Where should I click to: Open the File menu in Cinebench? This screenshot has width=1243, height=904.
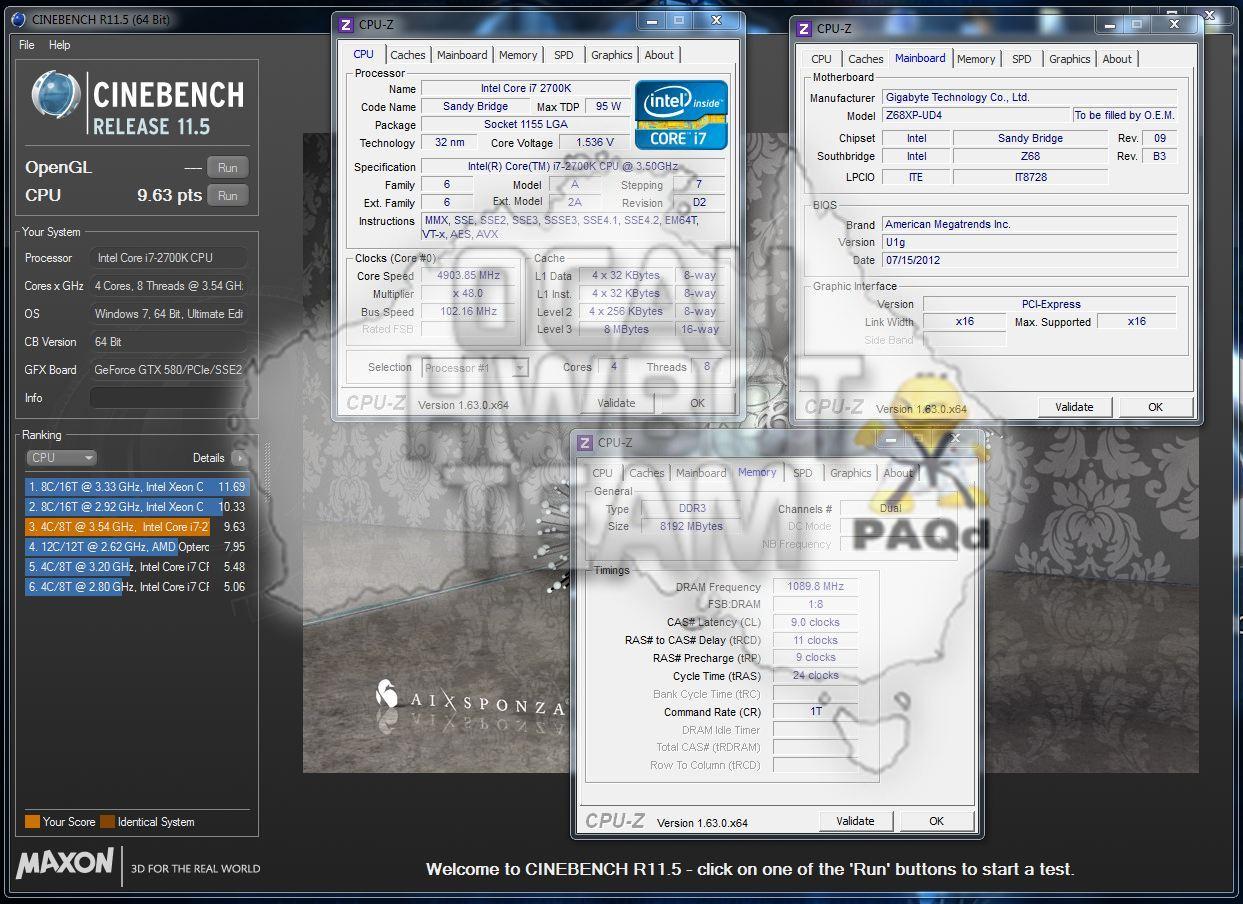pyautogui.click(x=27, y=45)
